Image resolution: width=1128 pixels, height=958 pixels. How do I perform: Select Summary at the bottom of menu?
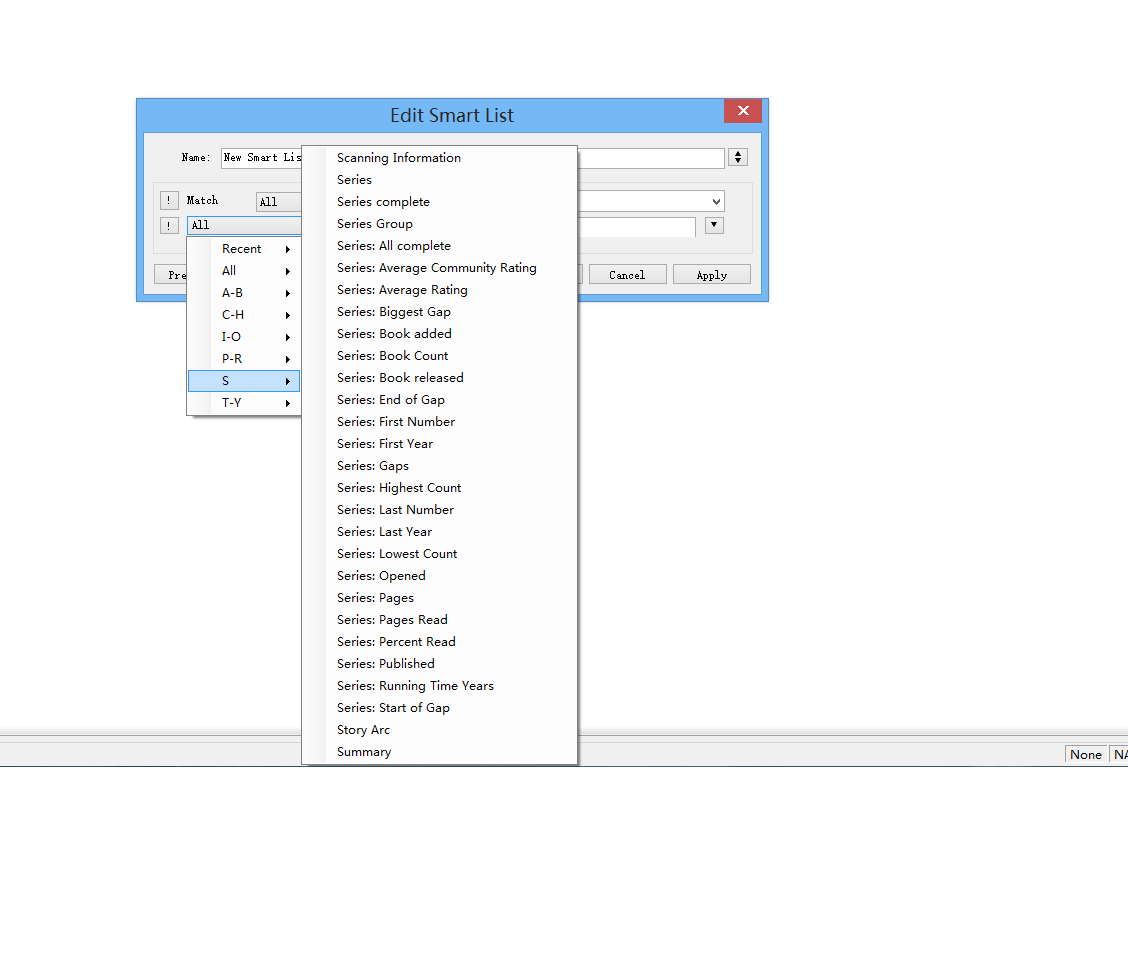pyautogui.click(x=364, y=752)
